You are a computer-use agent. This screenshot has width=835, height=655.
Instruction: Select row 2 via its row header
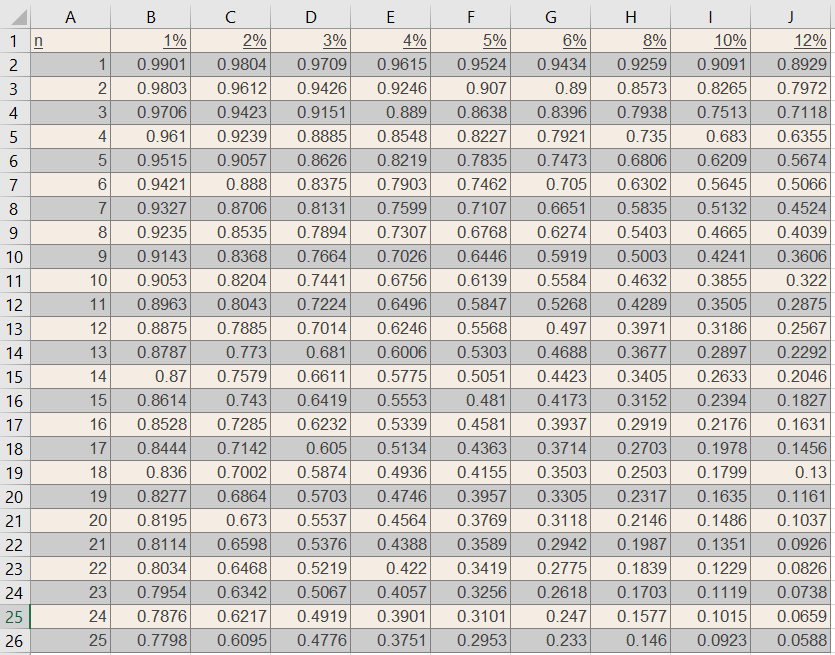[13, 66]
